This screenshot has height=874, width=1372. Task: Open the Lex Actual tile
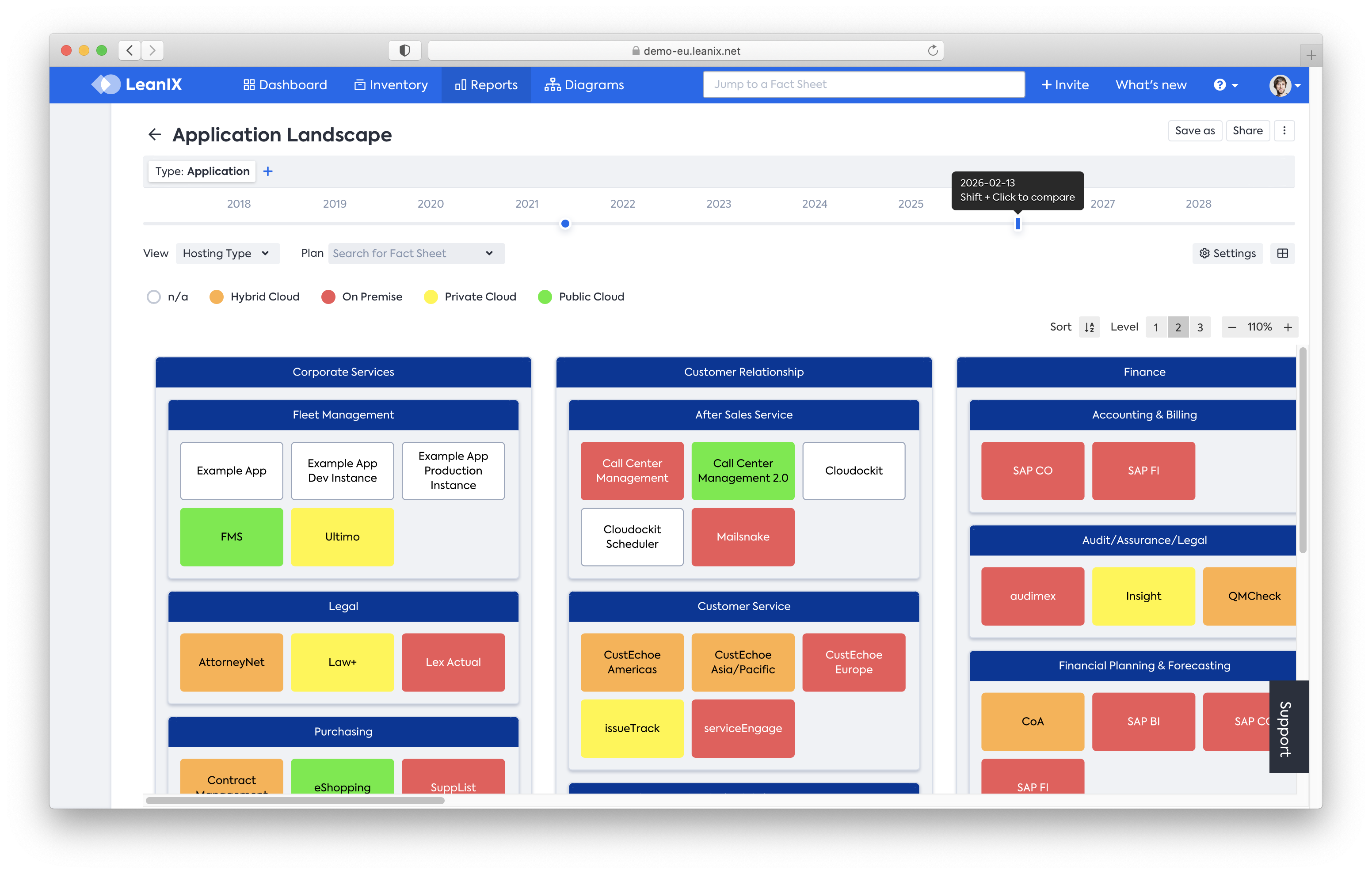(x=453, y=662)
